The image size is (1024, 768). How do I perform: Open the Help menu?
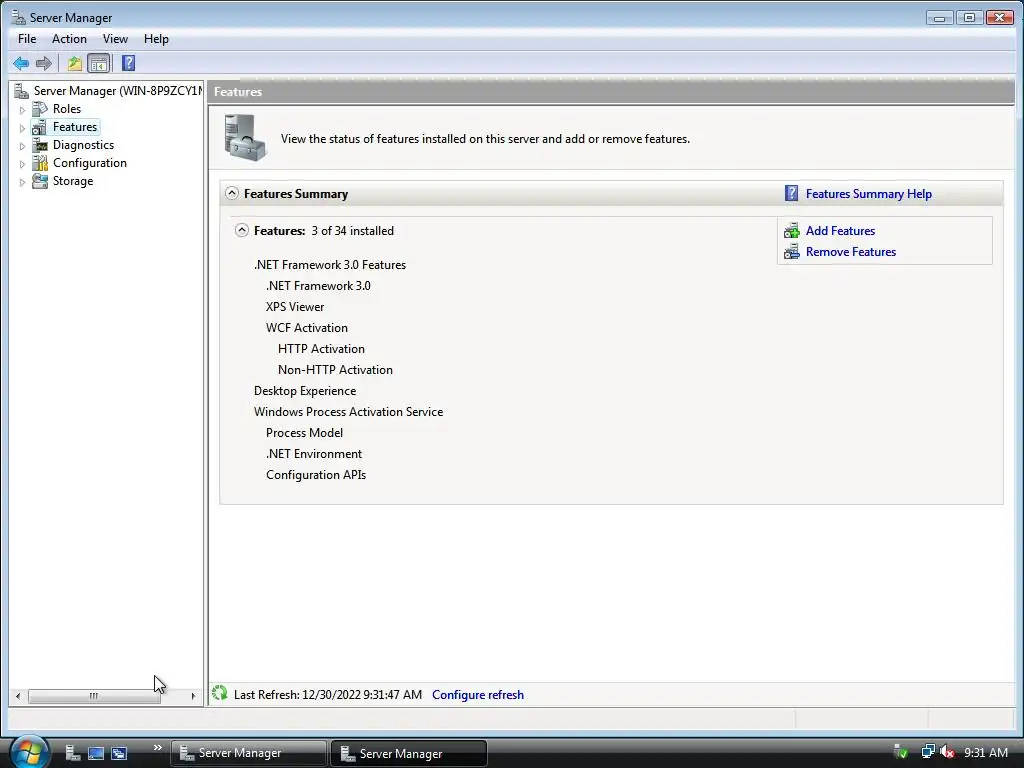tap(156, 39)
